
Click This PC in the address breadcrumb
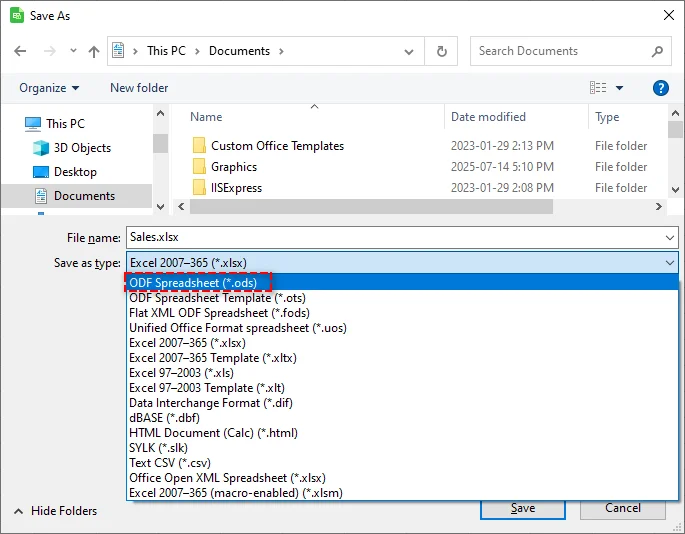[166, 51]
